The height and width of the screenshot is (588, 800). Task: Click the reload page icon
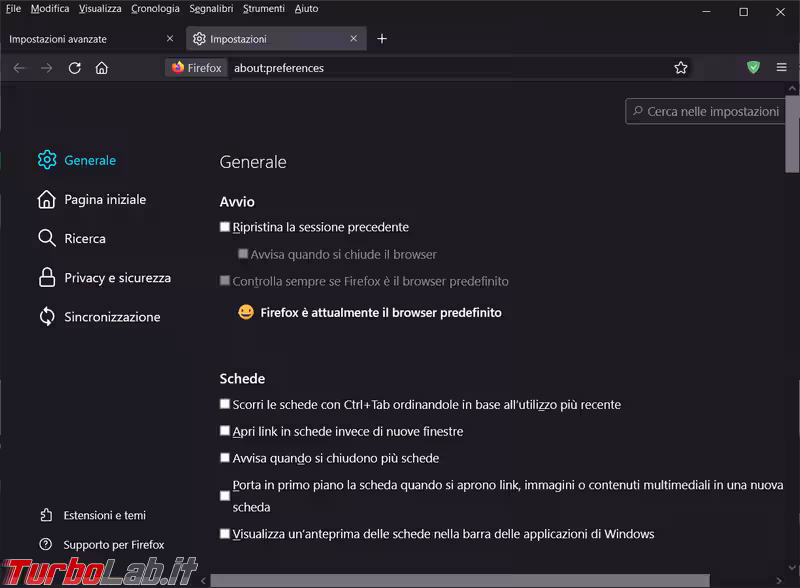[74, 68]
